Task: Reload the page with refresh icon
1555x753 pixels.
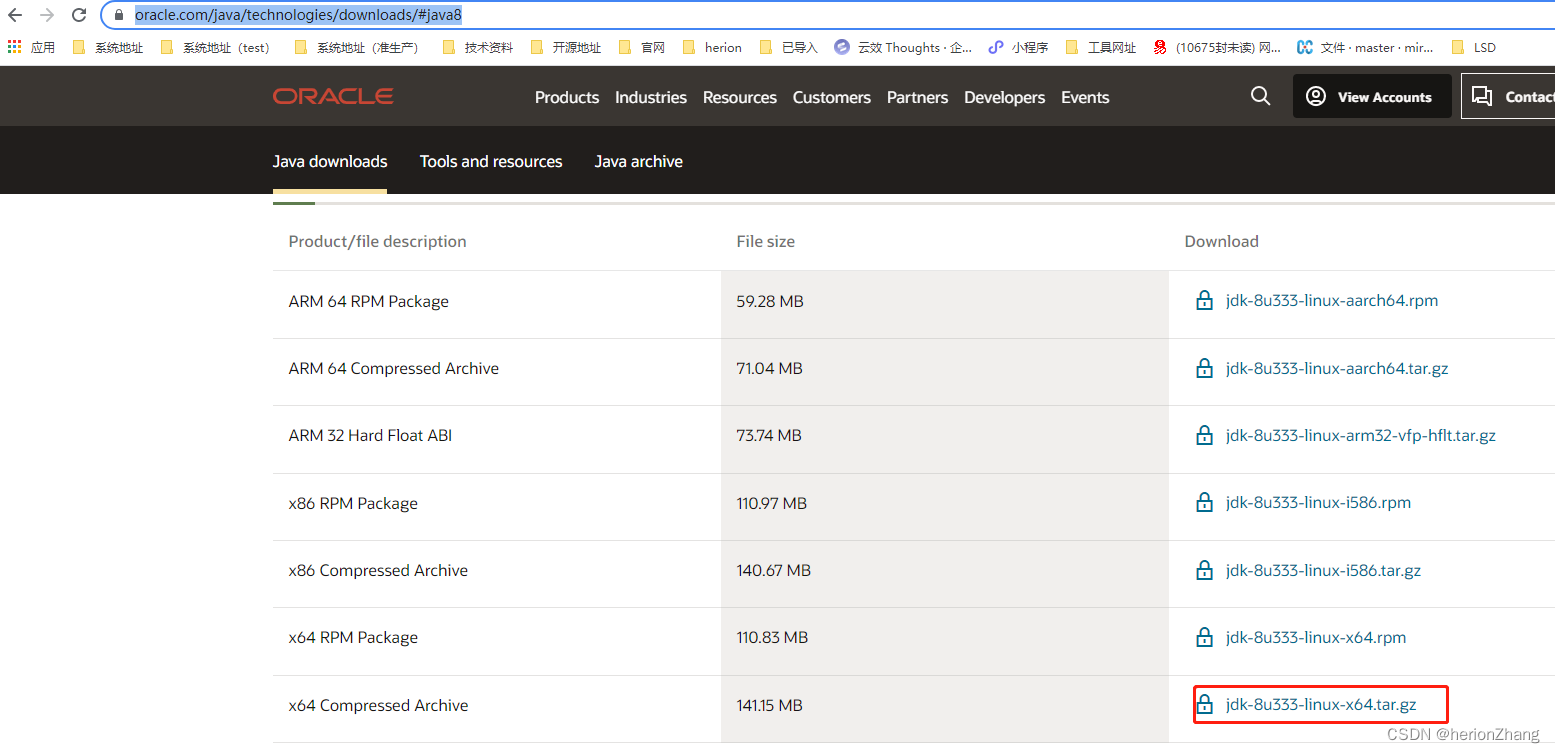Action: [x=79, y=16]
